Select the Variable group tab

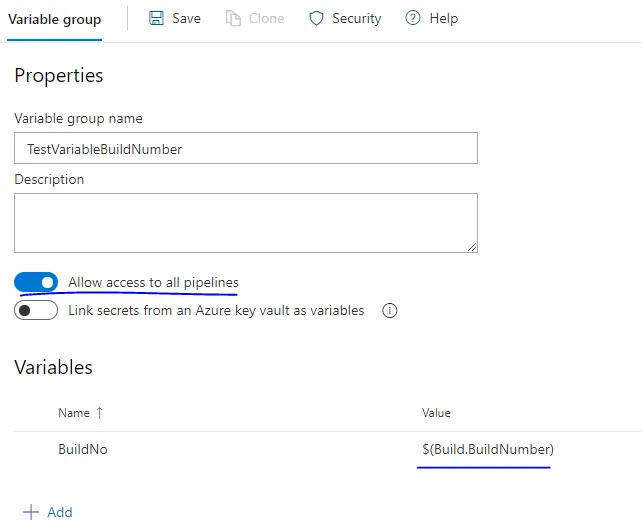click(x=54, y=18)
